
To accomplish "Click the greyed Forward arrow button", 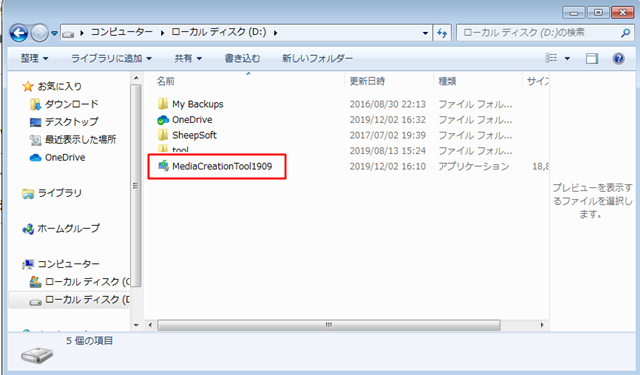I will pos(40,33).
